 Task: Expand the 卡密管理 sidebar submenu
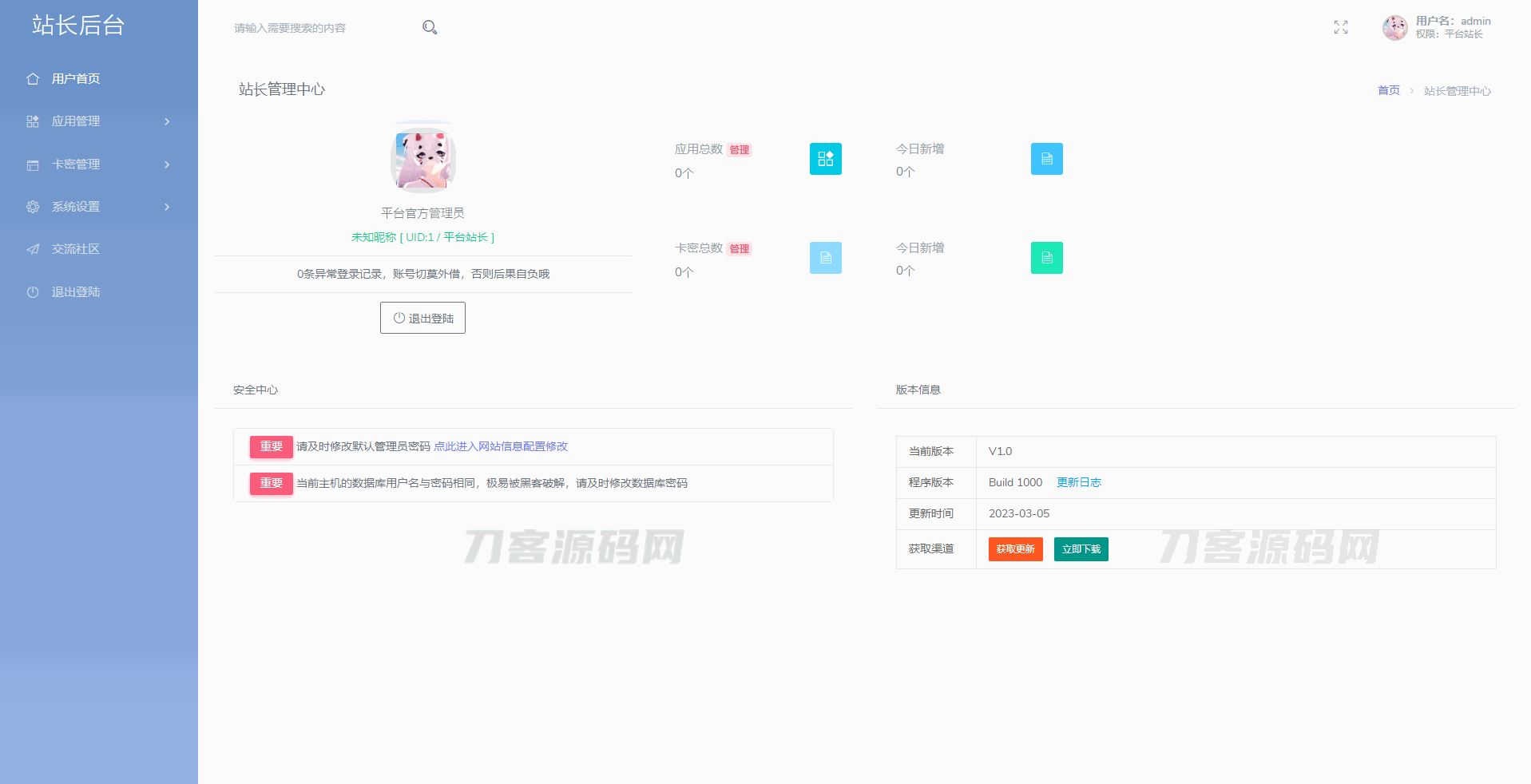point(98,164)
